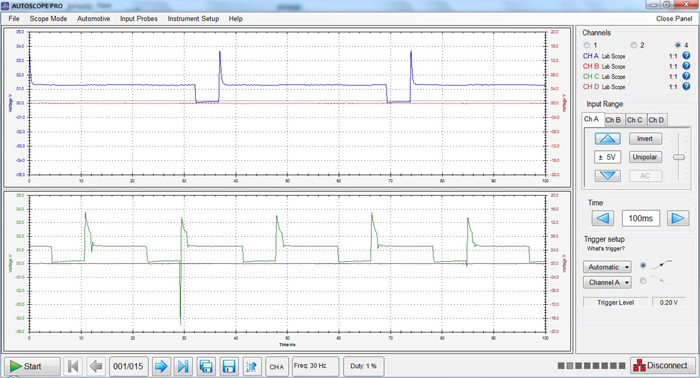This screenshot has height=378, width=700.
Task: Click the blue floppy disk save icon
Action: pos(229,366)
